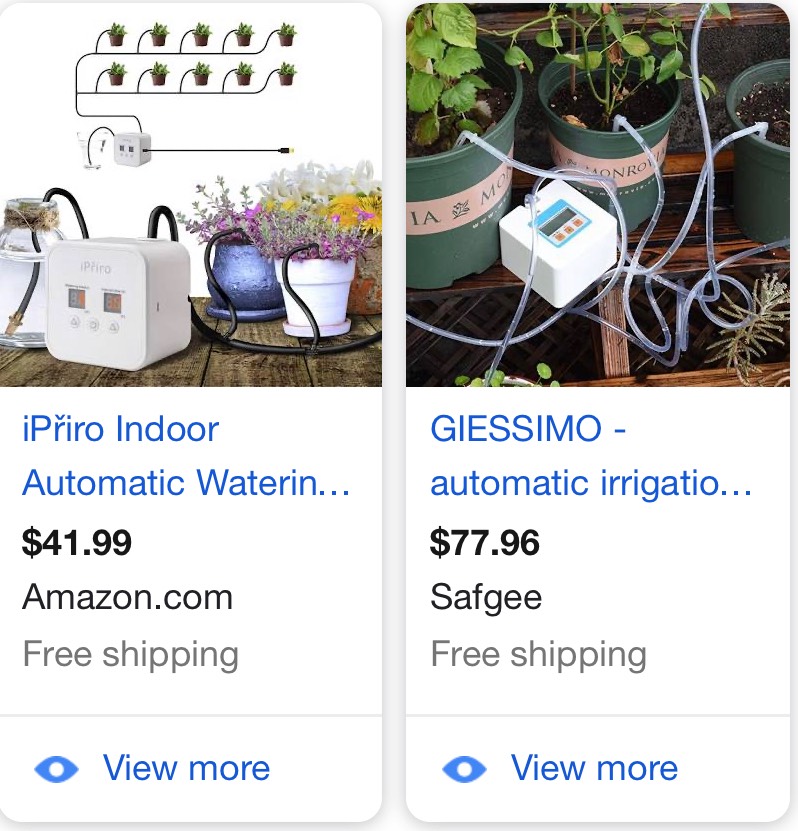Click the white iPřiro controller box in the image
Image resolution: width=798 pixels, height=831 pixels.
point(118,303)
